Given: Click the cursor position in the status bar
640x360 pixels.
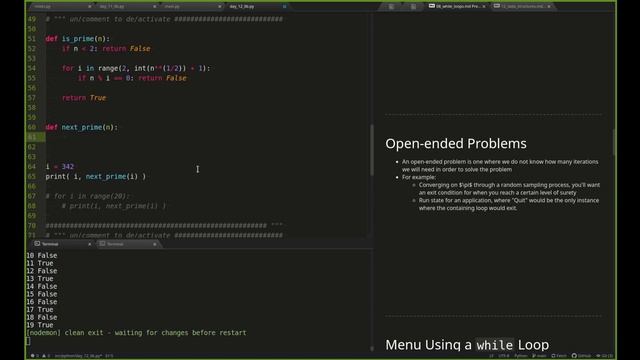Looking at the screenshot, I should [109, 356].
